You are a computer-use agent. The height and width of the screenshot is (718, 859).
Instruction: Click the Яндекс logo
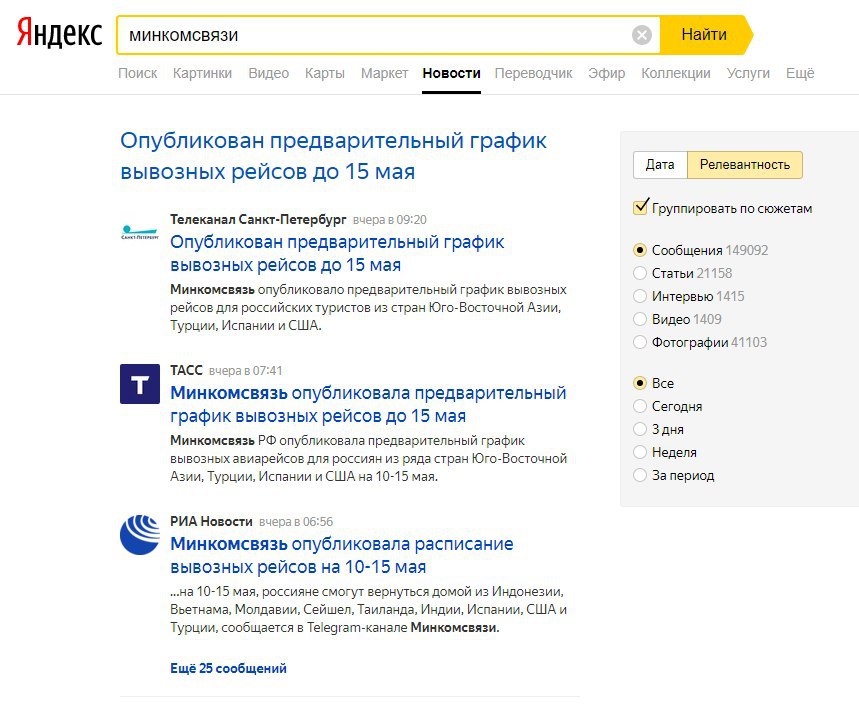pyautogui.click(x=59, y=33)
